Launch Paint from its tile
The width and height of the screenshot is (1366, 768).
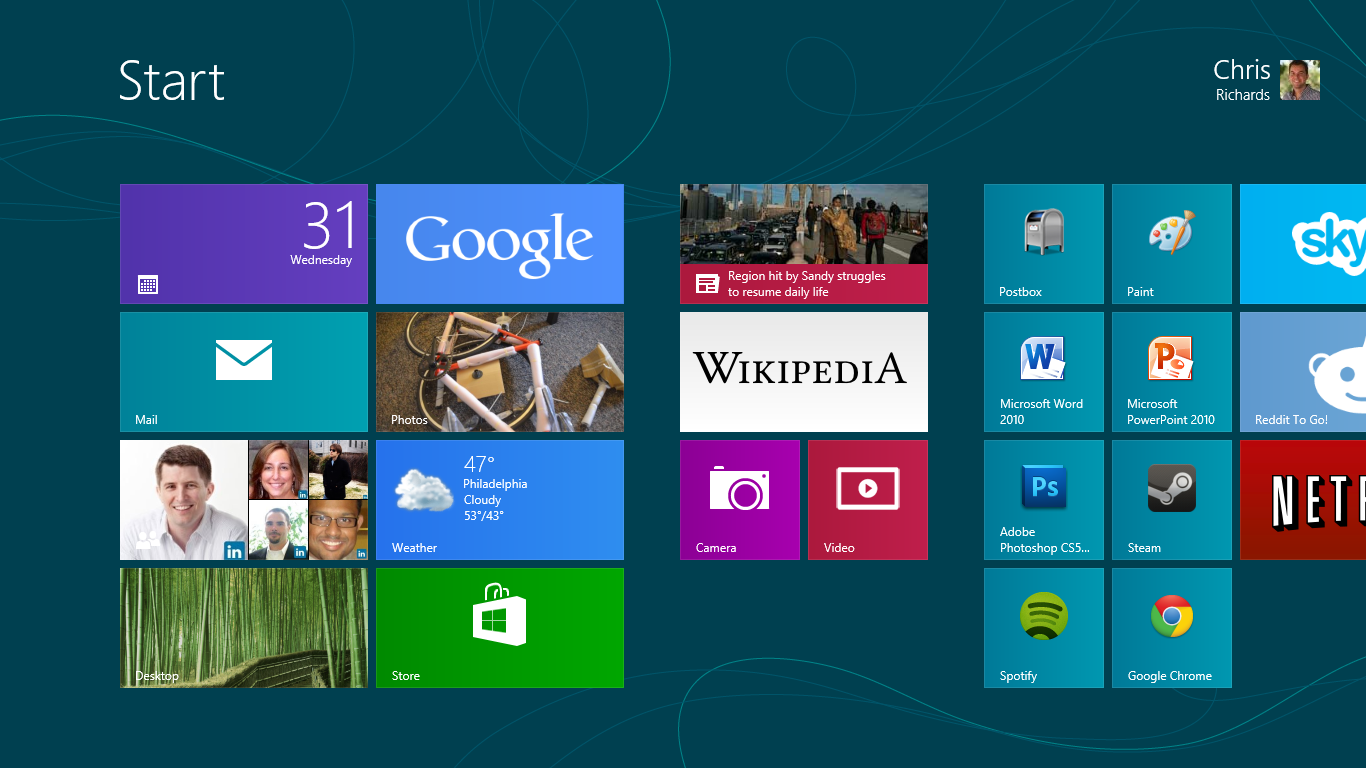1172,244
